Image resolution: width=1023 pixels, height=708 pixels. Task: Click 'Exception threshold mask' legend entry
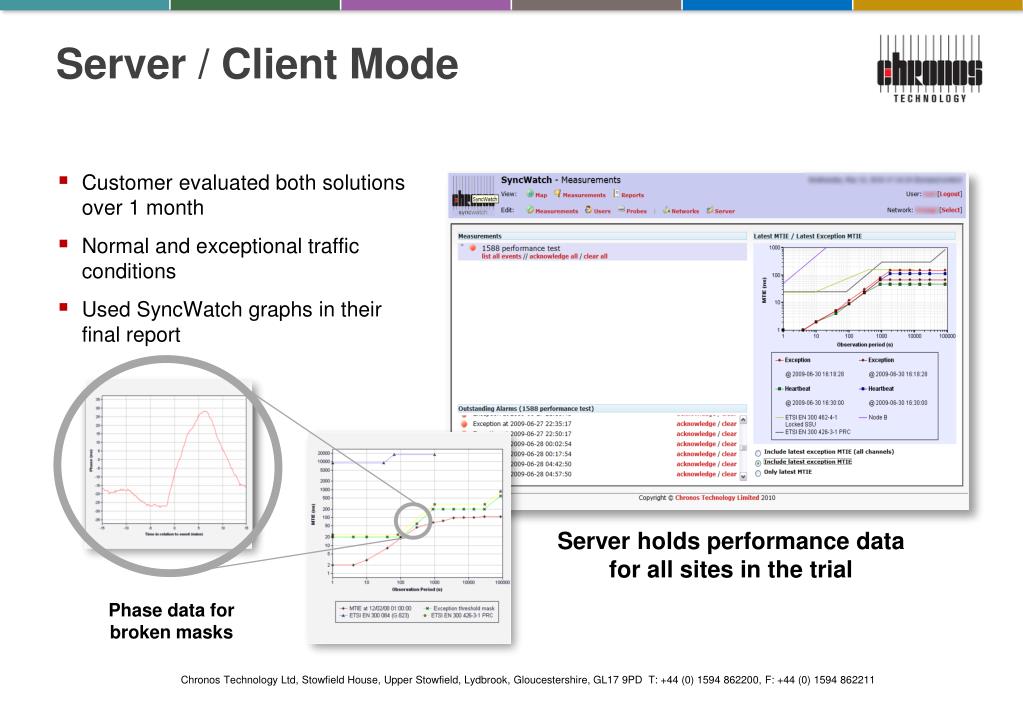pyautogui.click(x=459, y=608)
